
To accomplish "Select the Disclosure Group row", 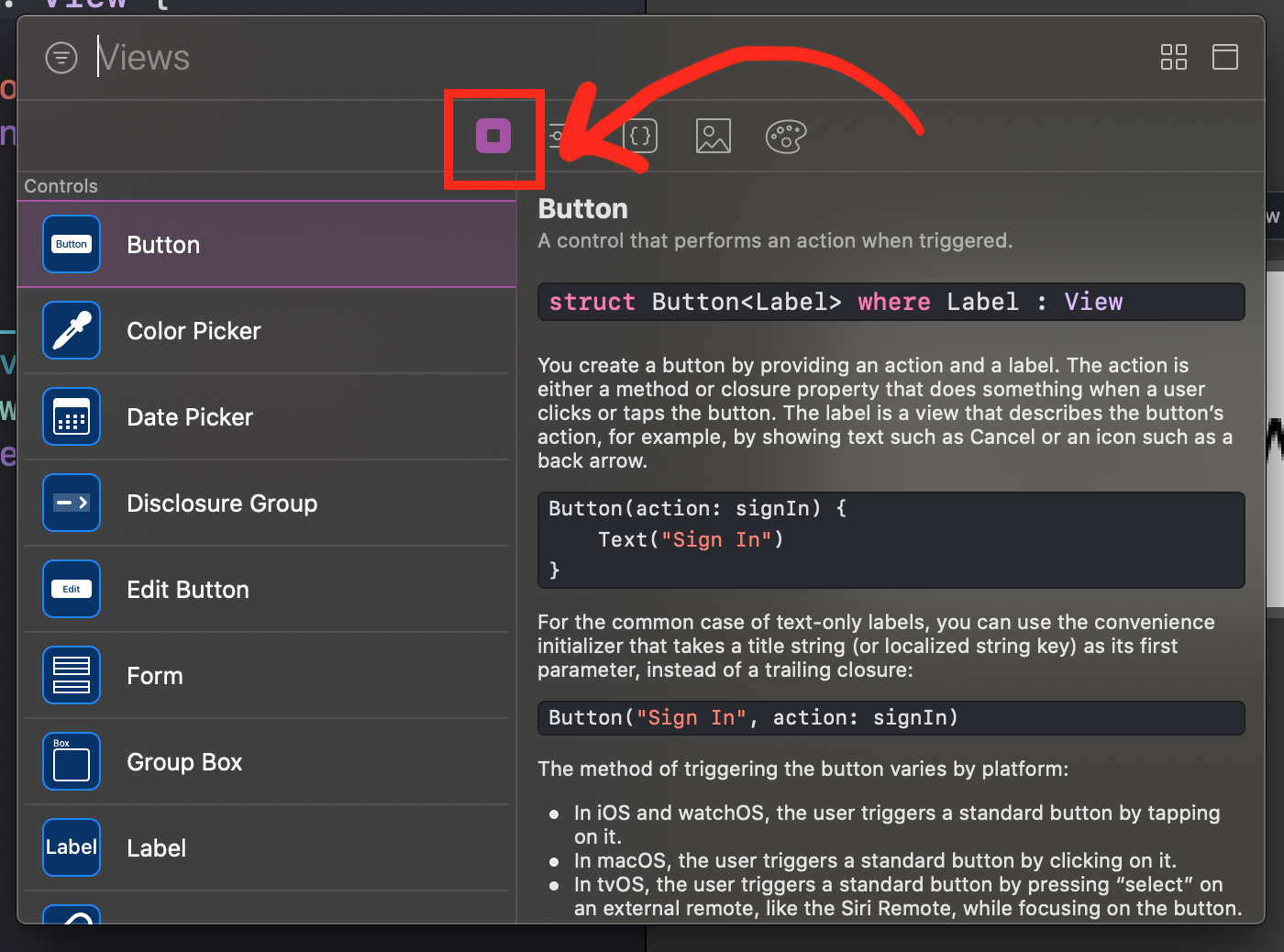I will [267, 504].
